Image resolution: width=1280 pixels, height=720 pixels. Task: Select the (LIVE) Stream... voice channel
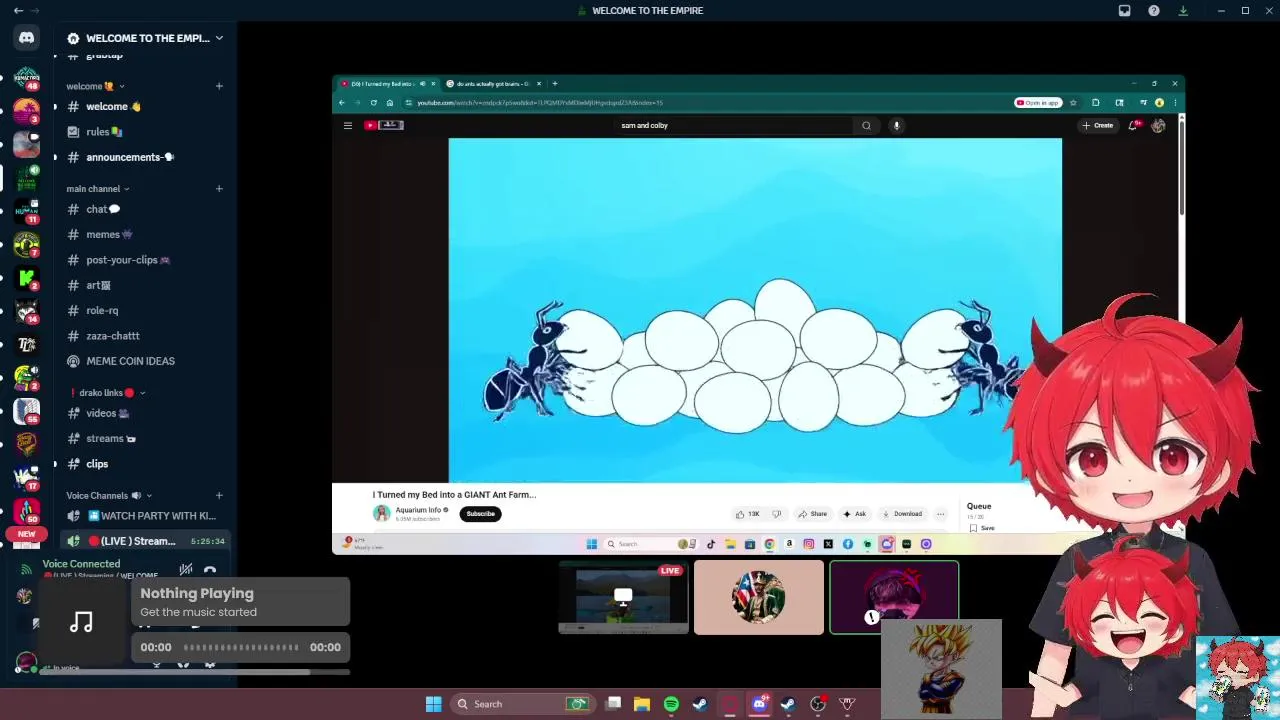(145, 541)
